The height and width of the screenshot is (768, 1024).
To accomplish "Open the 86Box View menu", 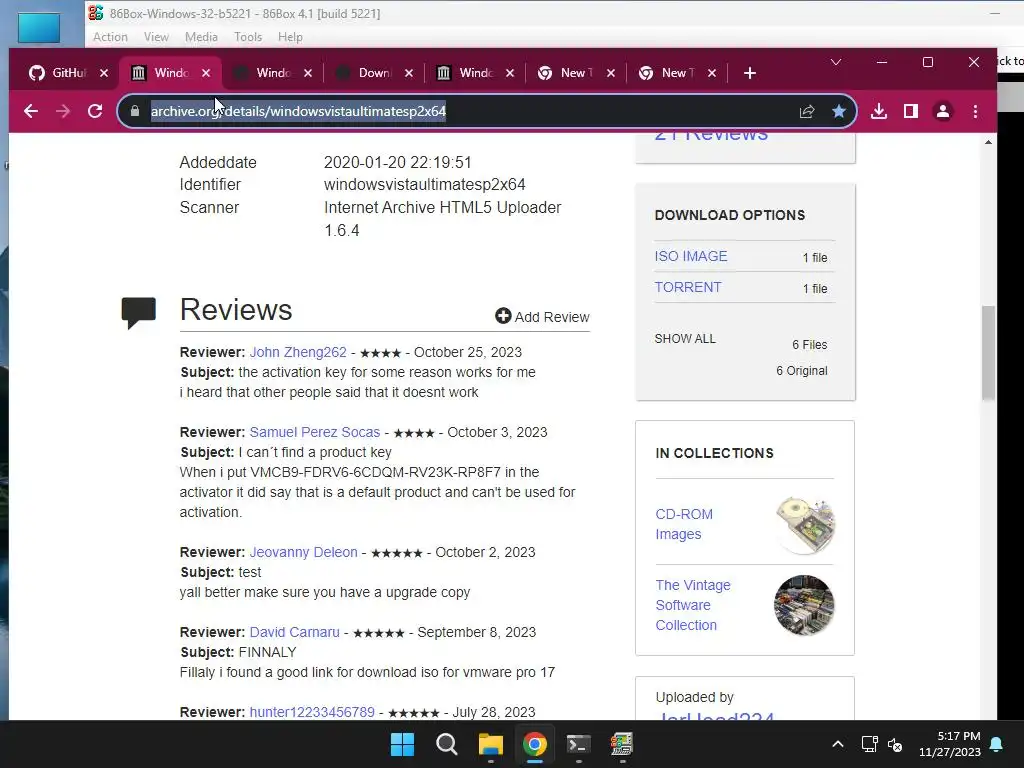I will [x=156, y=37].
